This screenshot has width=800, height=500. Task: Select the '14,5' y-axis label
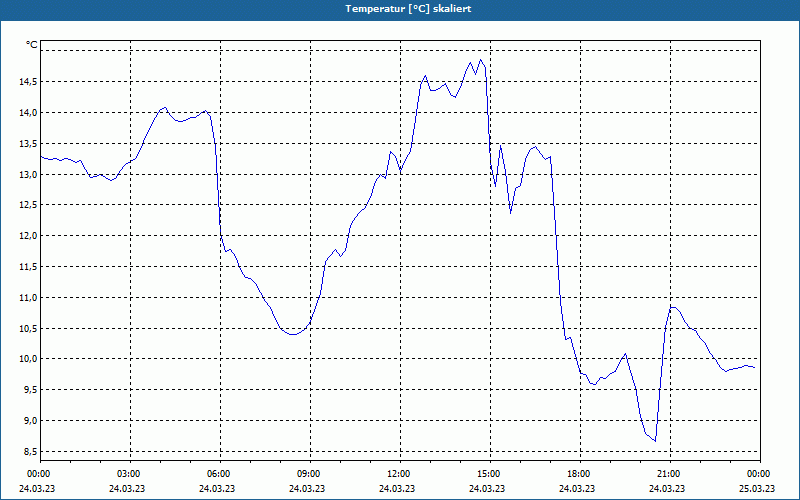28,82
